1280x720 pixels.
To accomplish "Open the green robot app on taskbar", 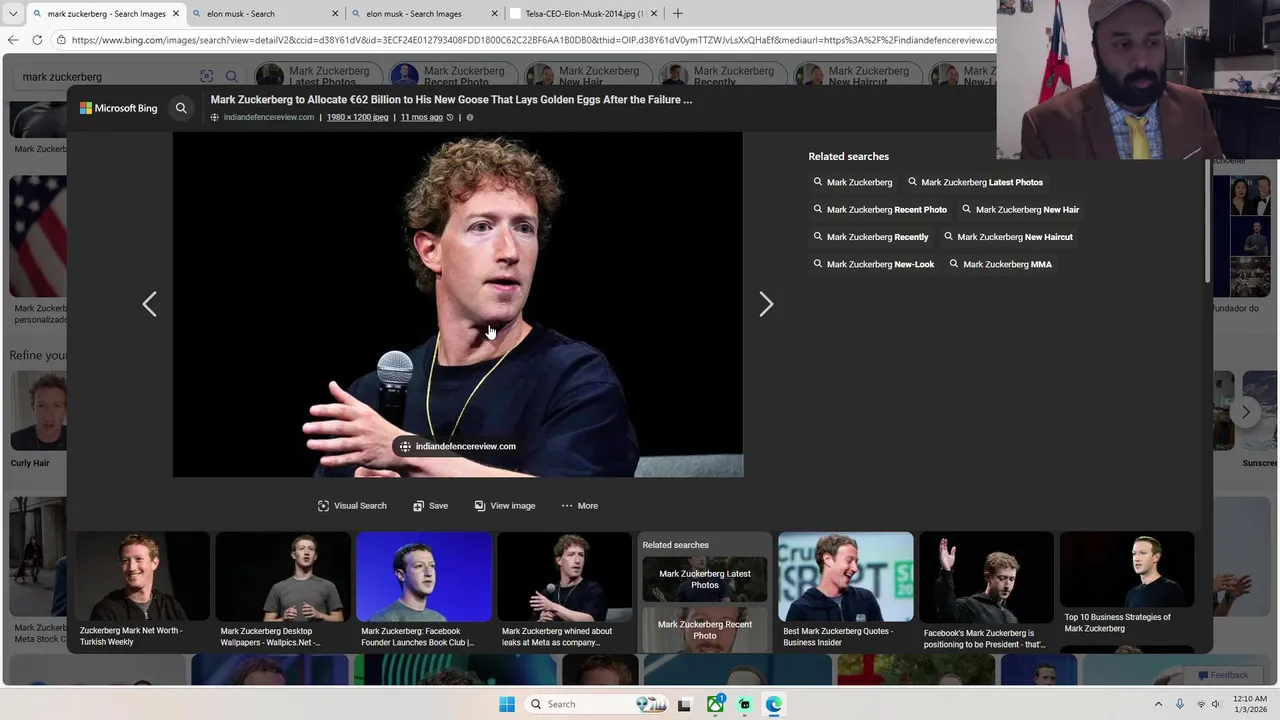I will 745,705.
